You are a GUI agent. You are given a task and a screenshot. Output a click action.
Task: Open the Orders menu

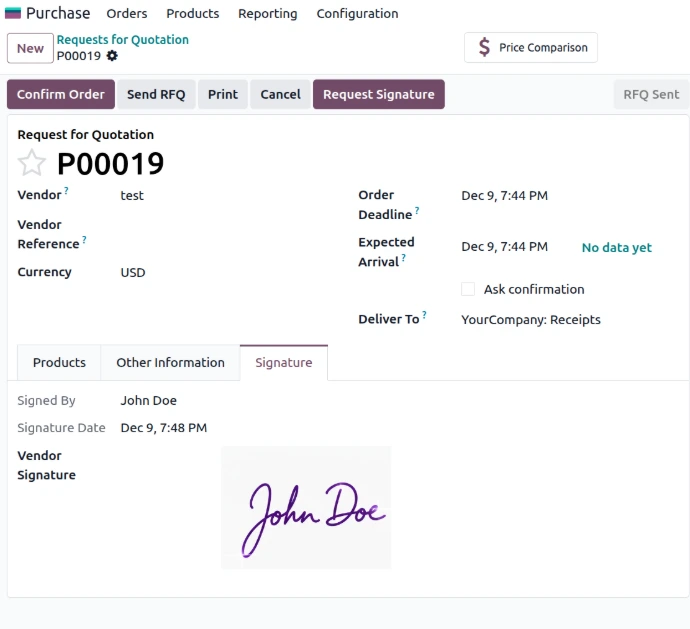[127, 14]
